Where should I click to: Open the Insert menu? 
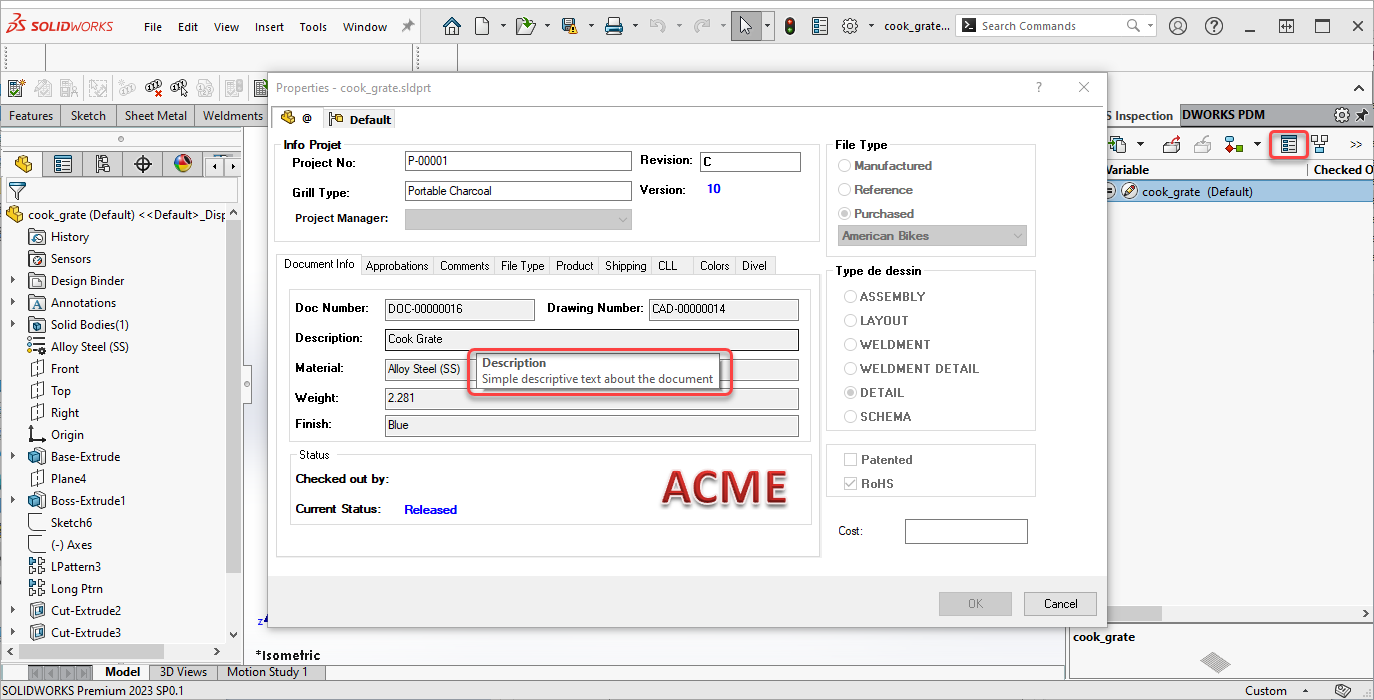coord(269,27)
